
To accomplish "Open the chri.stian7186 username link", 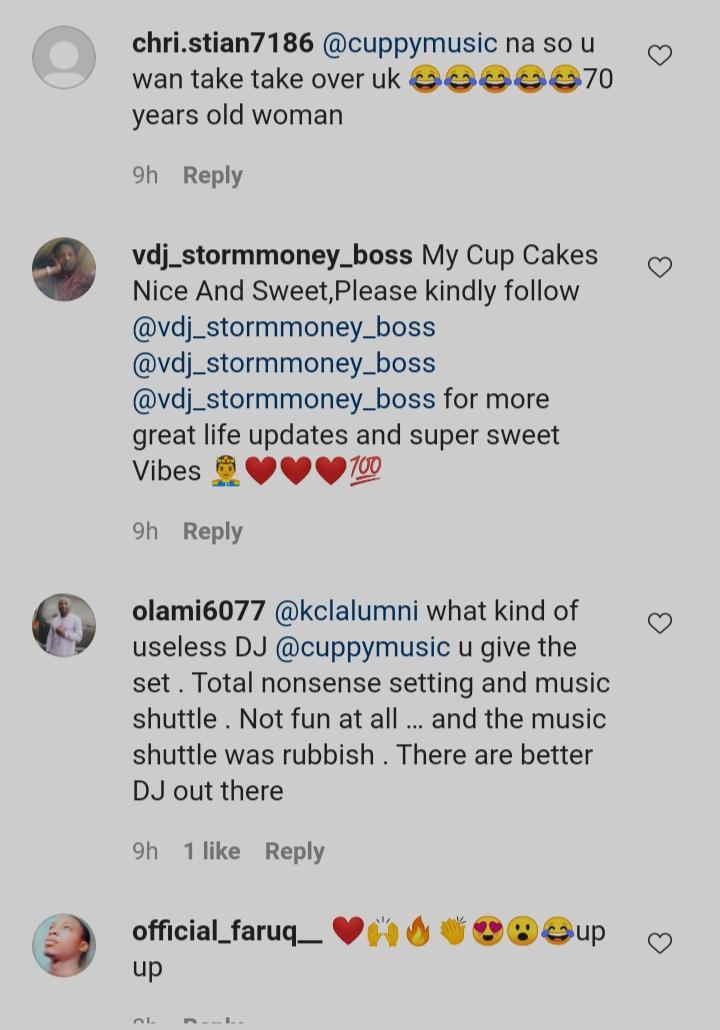I will tap(223, 43).
